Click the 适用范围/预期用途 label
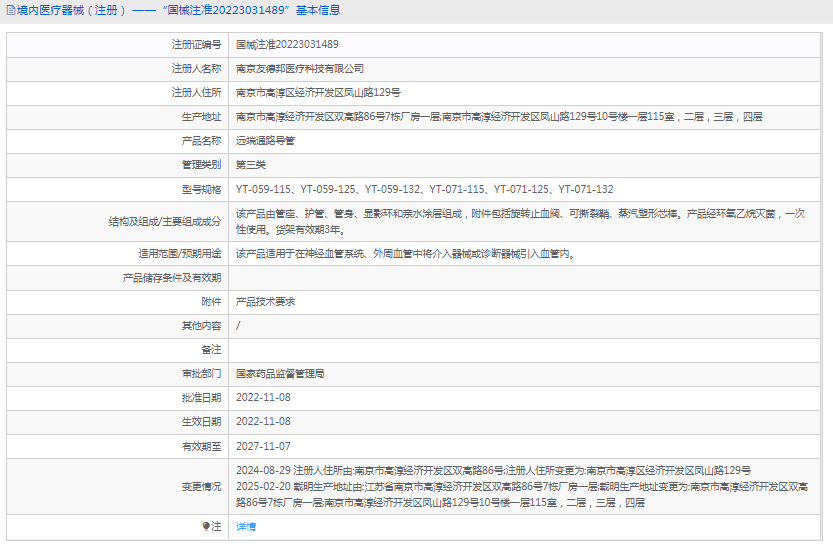 coord(180,253)
